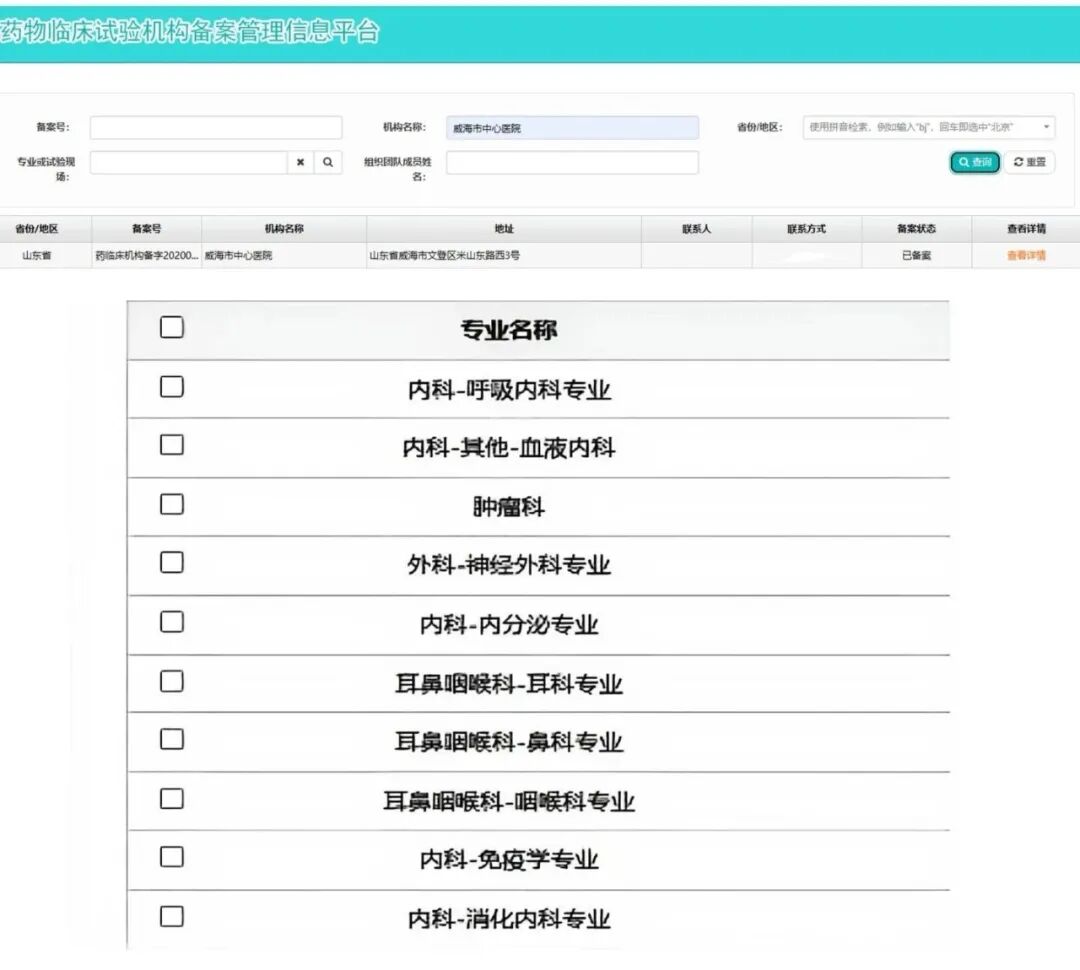The image size is (1080, 970).
Task: Check the 内科-呼吸内科专业 checkbox
Action: point(172,387)
